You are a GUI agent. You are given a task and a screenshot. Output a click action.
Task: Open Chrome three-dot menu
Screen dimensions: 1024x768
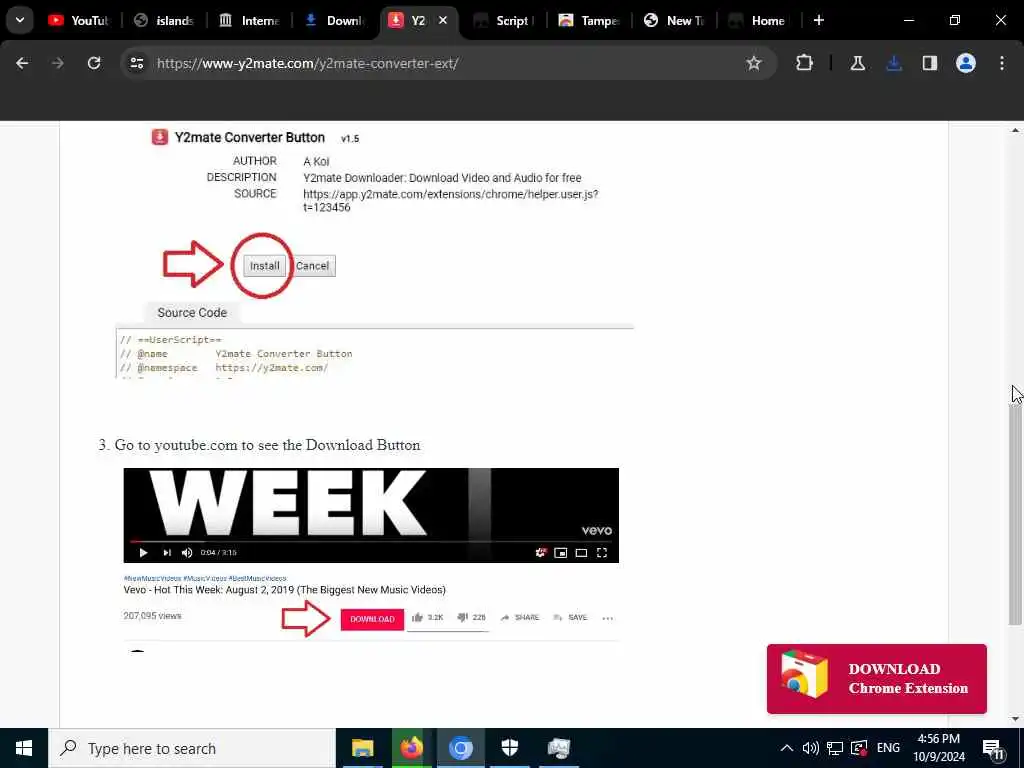coord(1002,63)
